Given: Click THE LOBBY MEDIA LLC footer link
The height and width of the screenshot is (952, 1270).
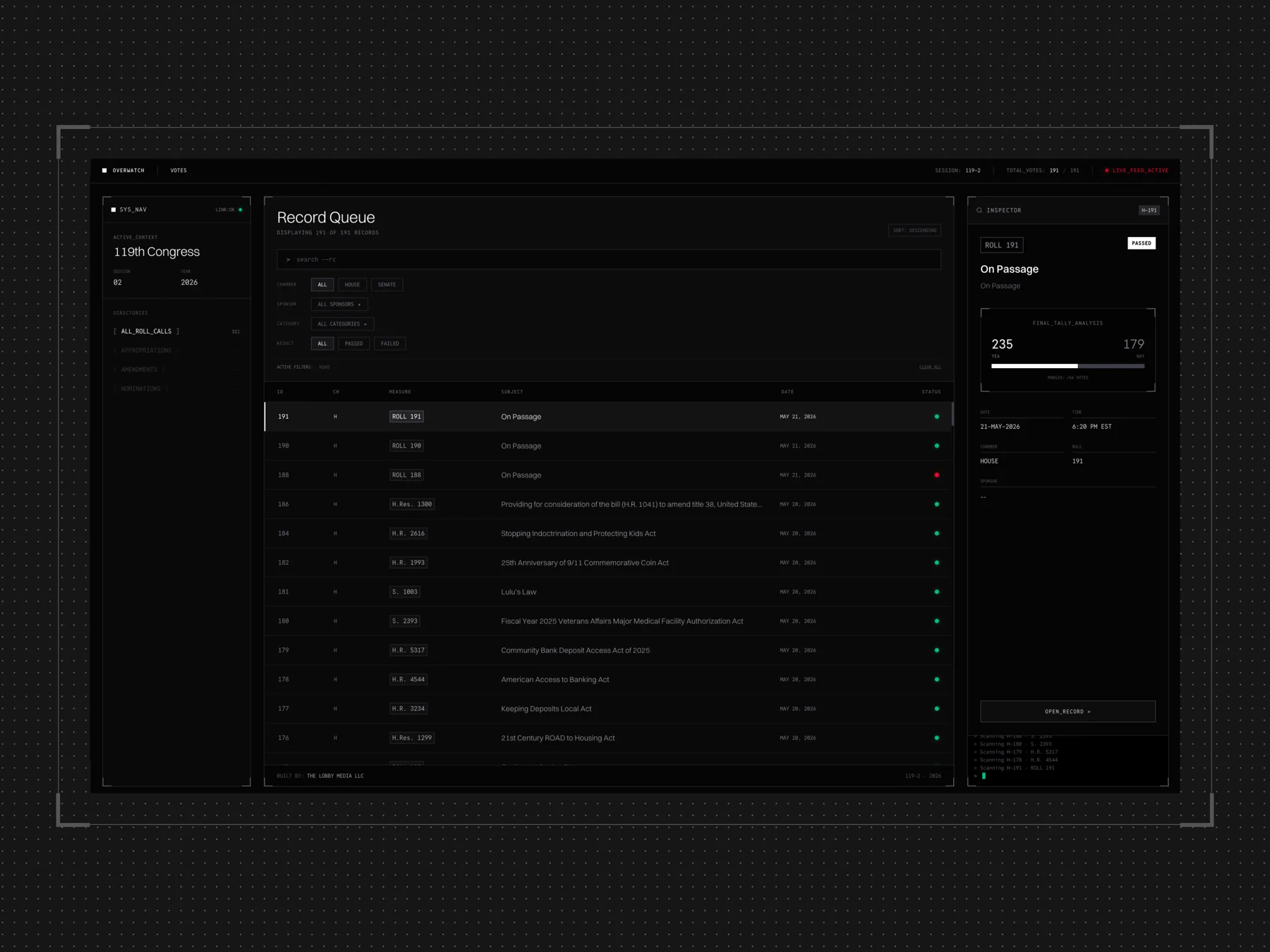Looking at the screenshot, I should coord(335,776).
